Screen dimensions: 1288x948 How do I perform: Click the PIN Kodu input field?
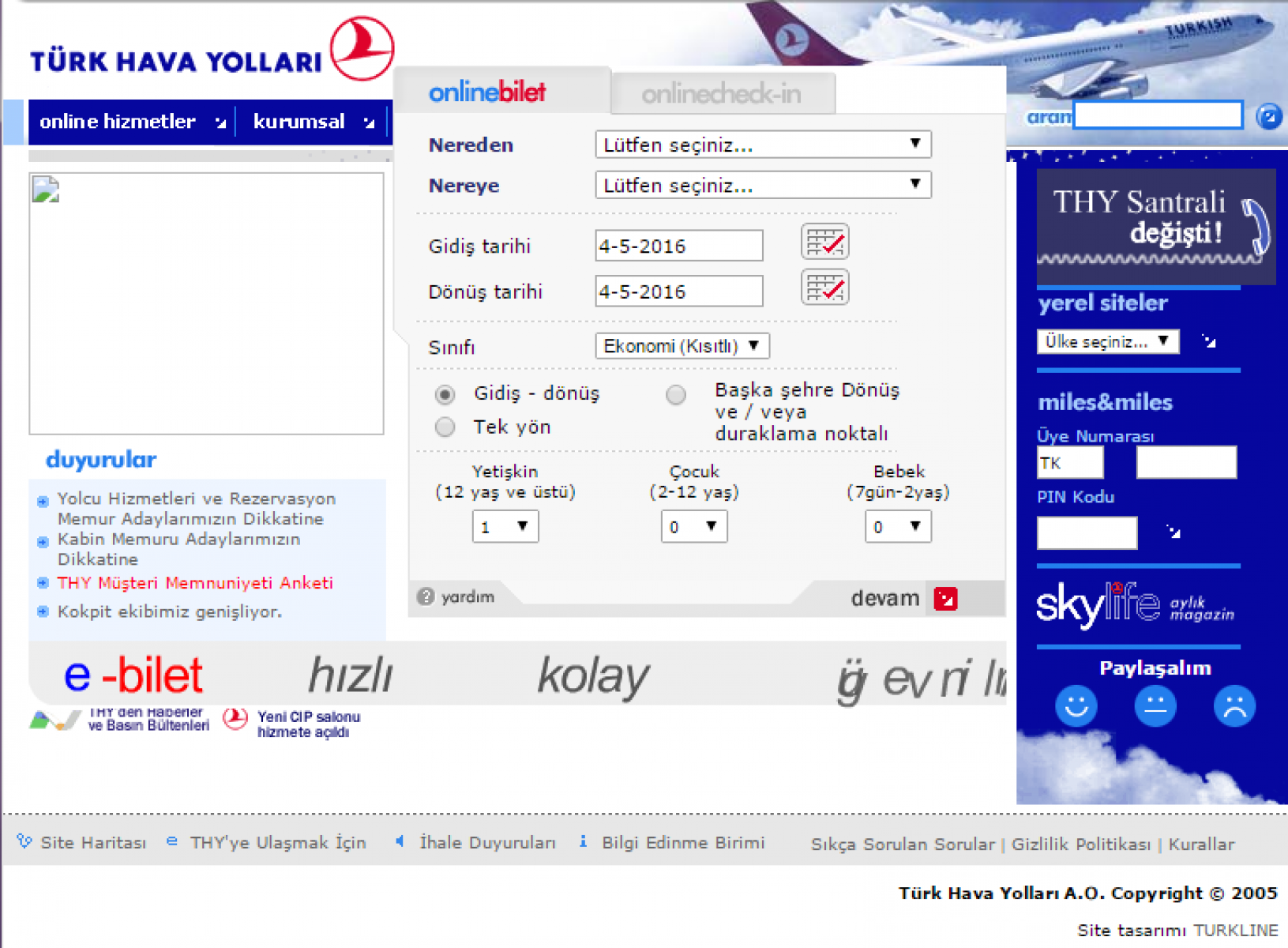coord(1087,532)
